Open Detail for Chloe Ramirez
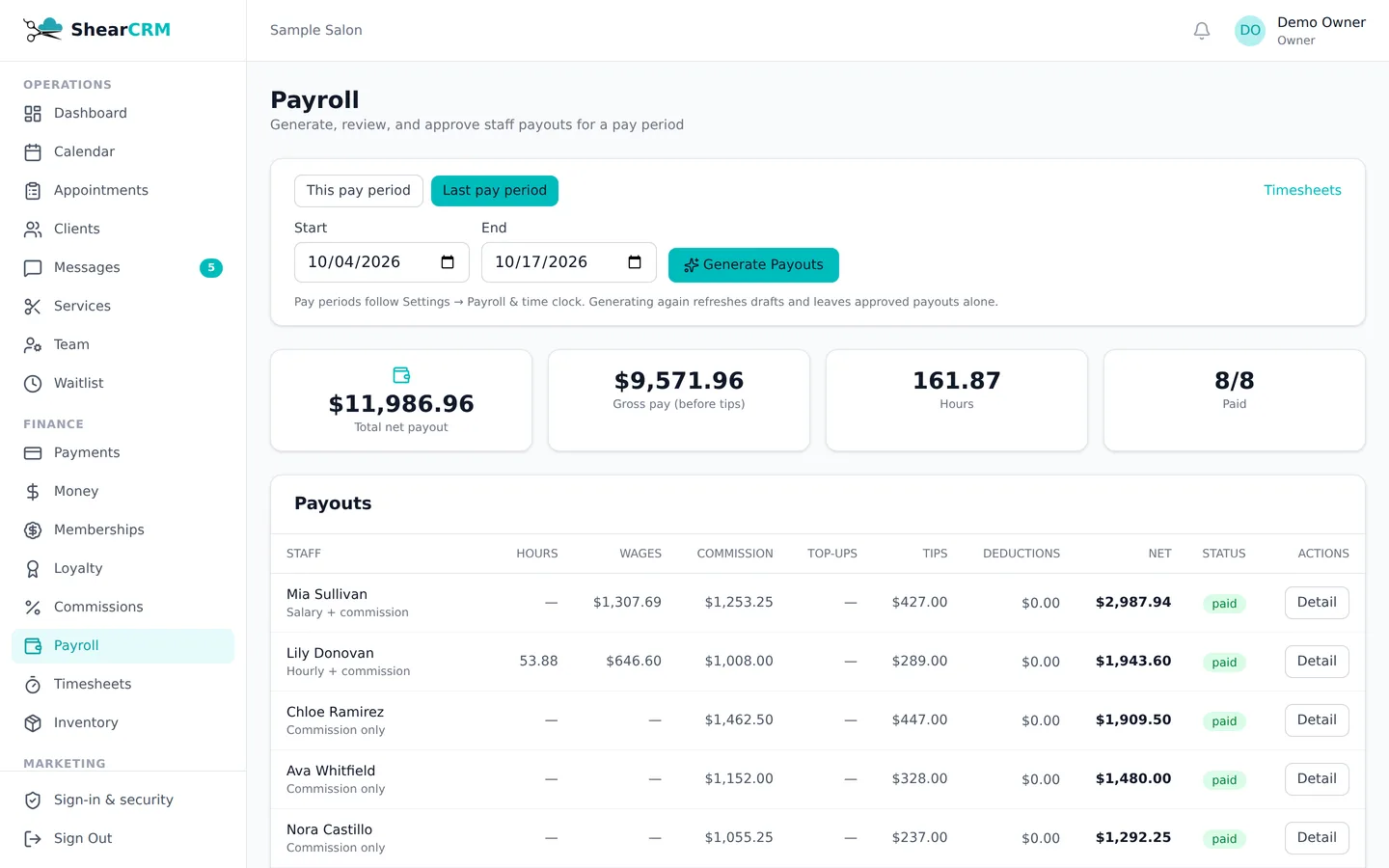1389x868 pixels. click(1317, 720)
